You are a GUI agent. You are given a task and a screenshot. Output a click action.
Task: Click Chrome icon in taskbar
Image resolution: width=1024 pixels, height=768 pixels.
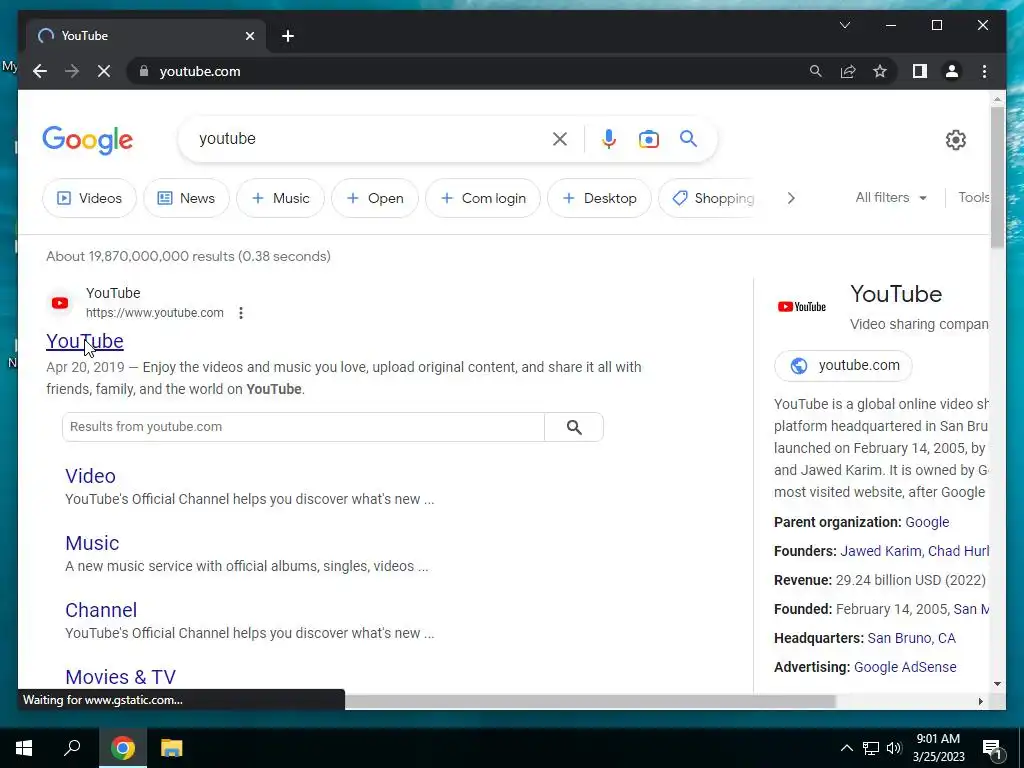point(123,748)
